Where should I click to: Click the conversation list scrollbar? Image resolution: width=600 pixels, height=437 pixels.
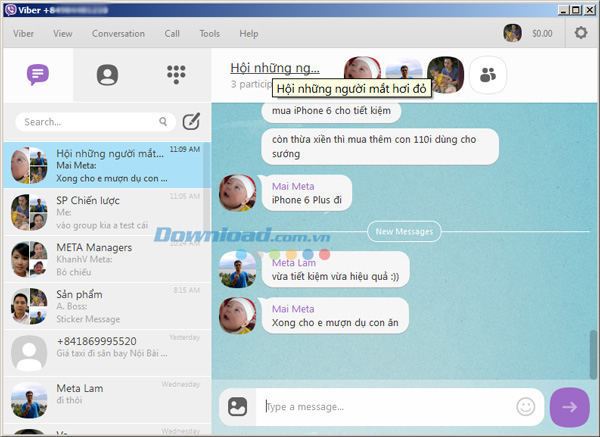207,188
